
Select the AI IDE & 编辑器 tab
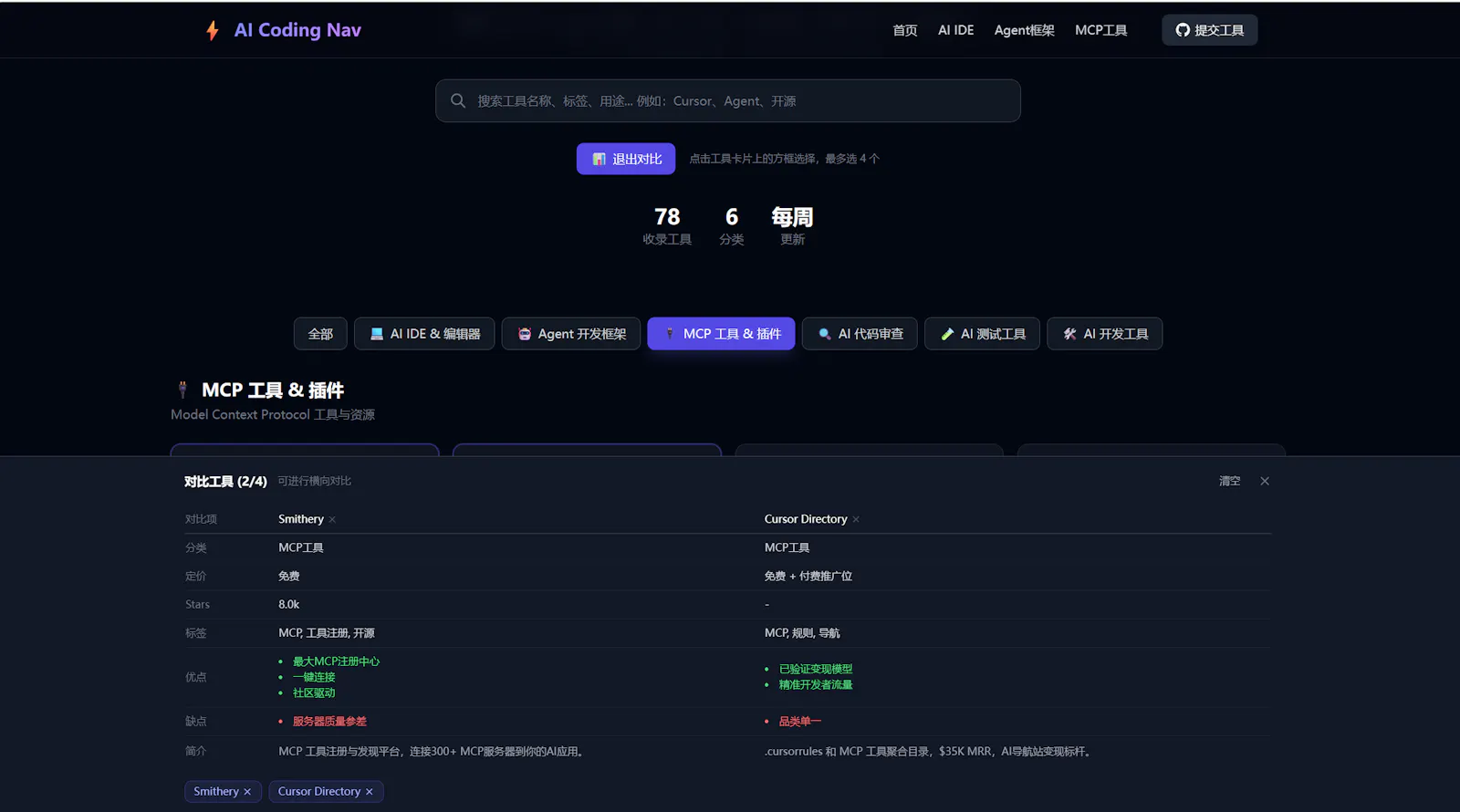click(x=424, y=334)
